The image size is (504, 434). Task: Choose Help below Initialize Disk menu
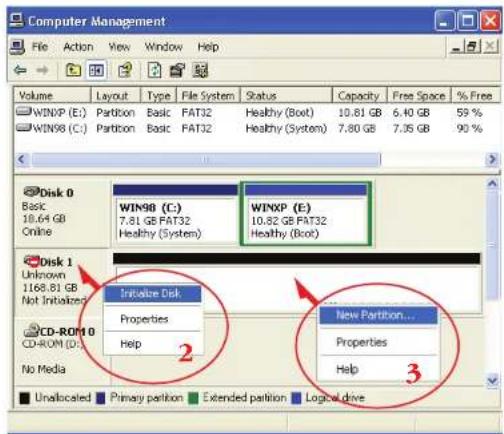pos(153,343)
